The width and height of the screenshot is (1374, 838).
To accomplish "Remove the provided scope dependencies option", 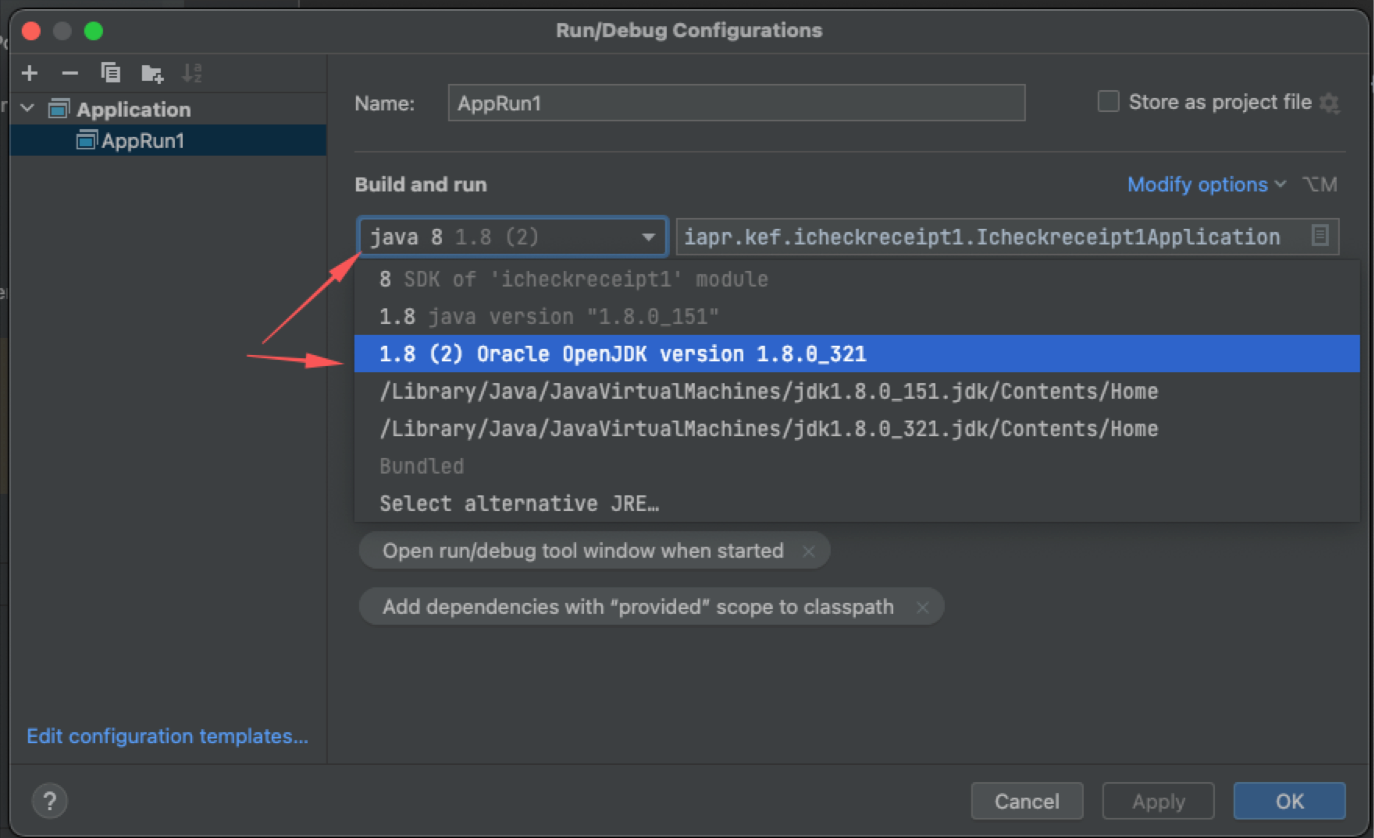I will (x=923, y=606).
